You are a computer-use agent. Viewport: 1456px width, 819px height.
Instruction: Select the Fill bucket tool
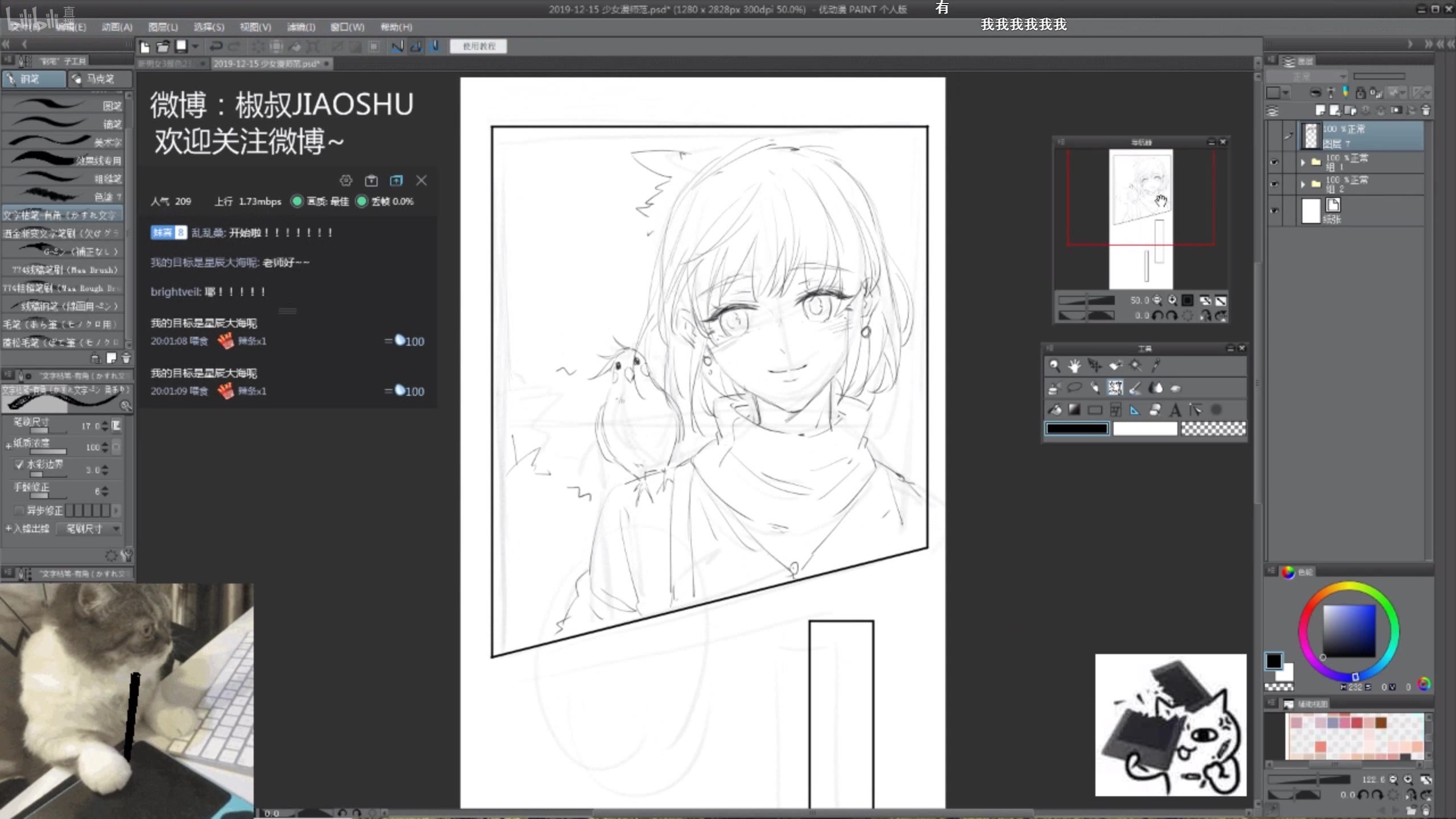[x=1054, y=410]
